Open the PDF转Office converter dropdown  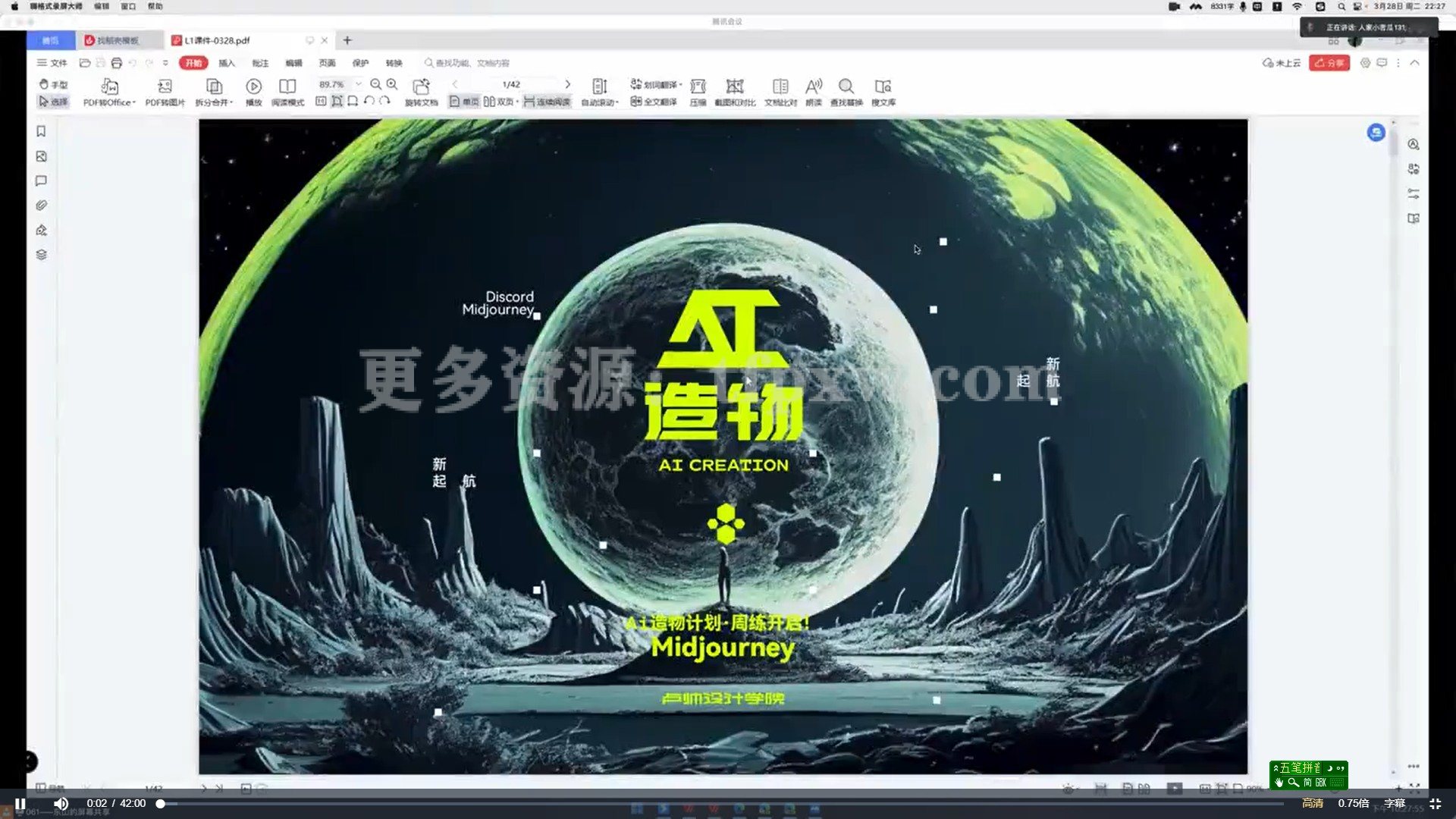109,93
